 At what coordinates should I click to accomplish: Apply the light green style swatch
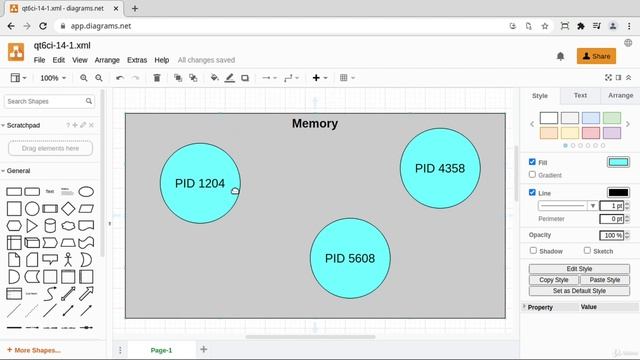click(x=612, y=118)
